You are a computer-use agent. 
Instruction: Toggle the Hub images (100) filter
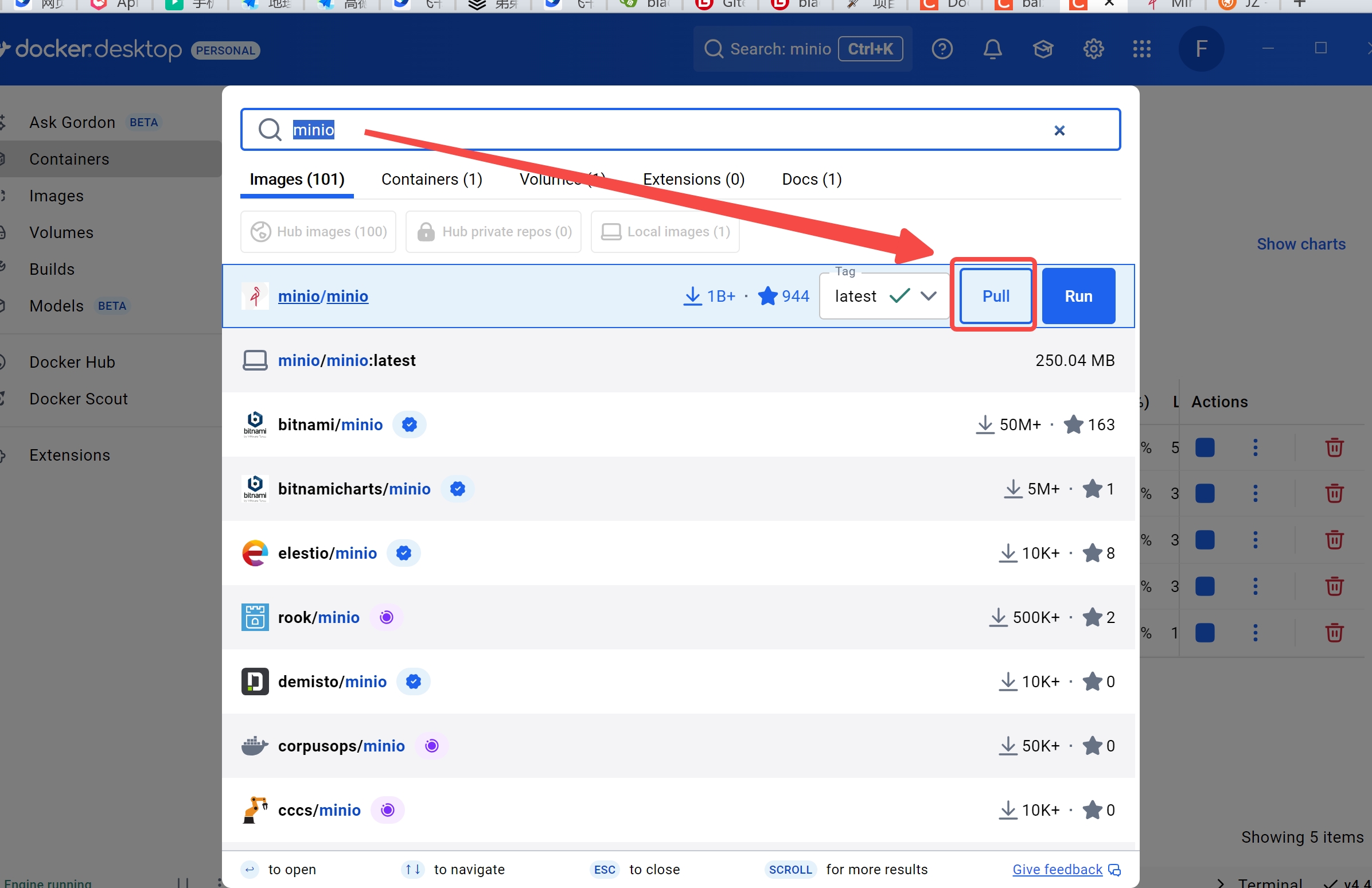tap(318, 232)
